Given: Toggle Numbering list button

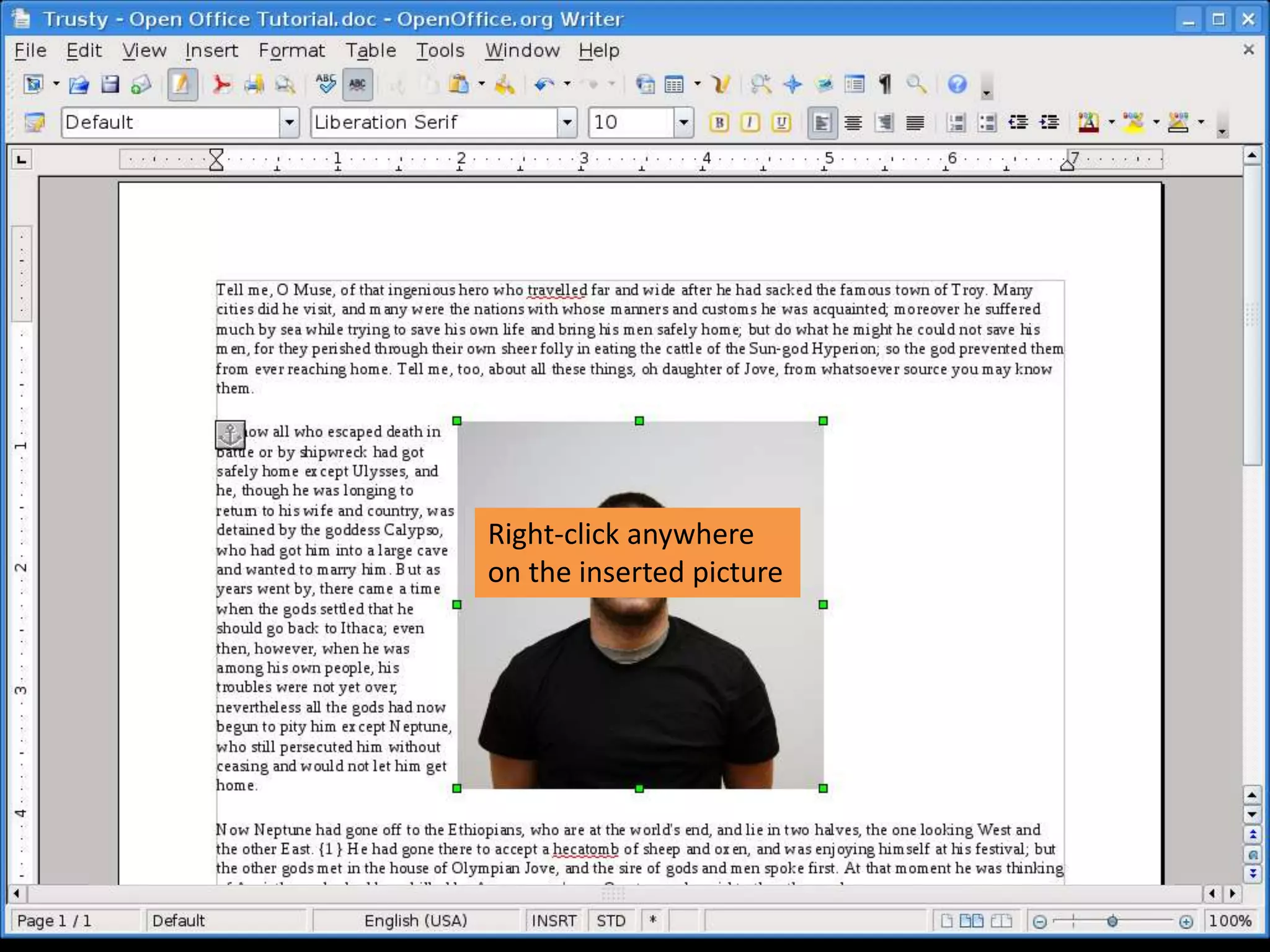Looking at the screenshot, I should [x=956, y=123].
